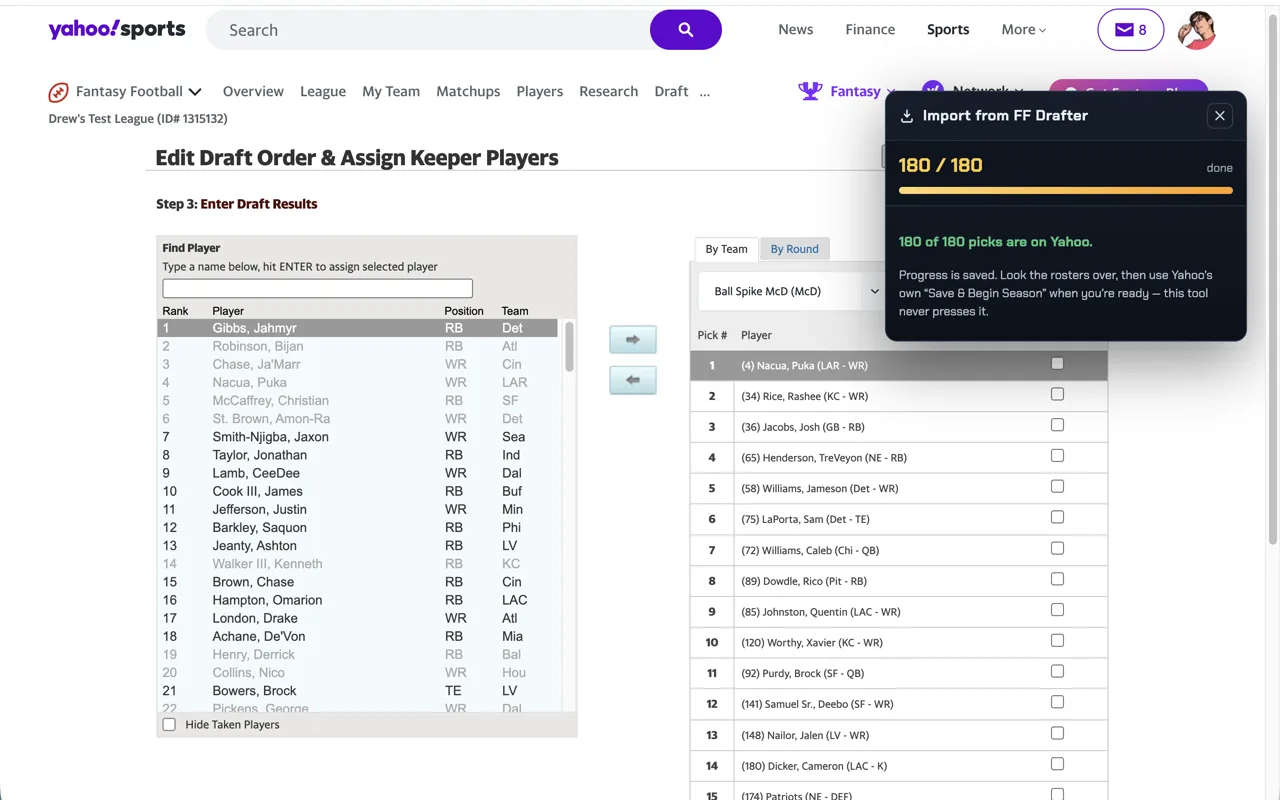Open the mail icon with 8 messages

(x=1131, y=30)
